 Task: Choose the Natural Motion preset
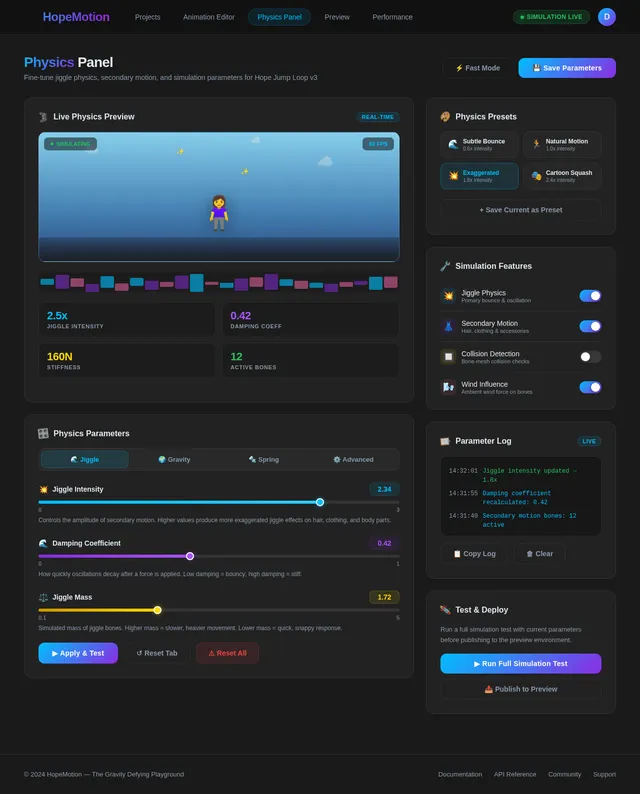(x=562, y=145)
